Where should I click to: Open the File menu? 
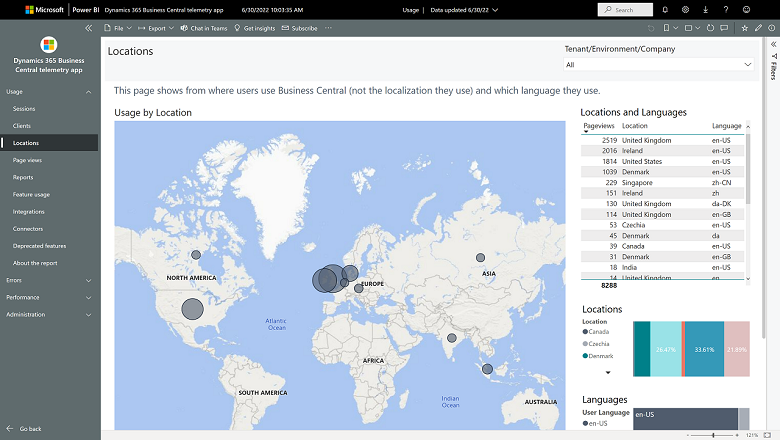pos(118,28)
